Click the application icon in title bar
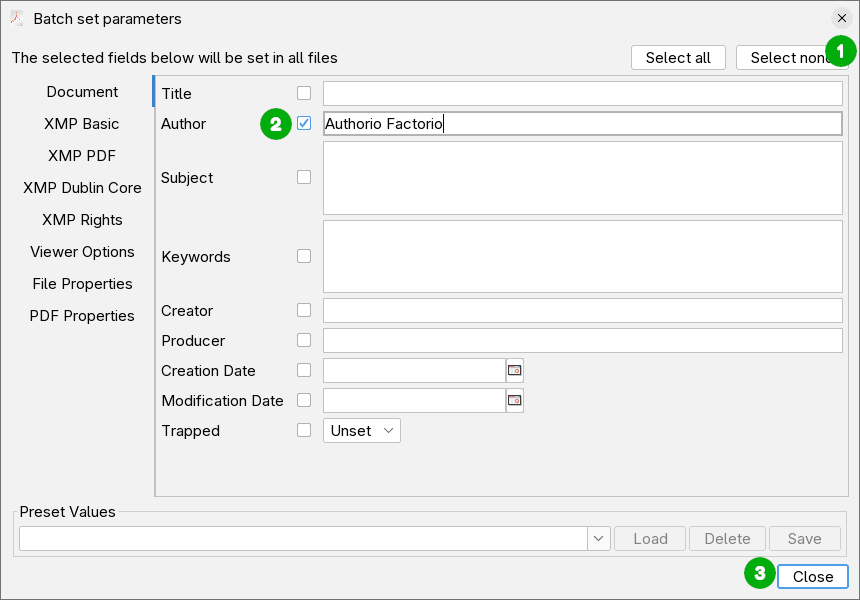 17,18
